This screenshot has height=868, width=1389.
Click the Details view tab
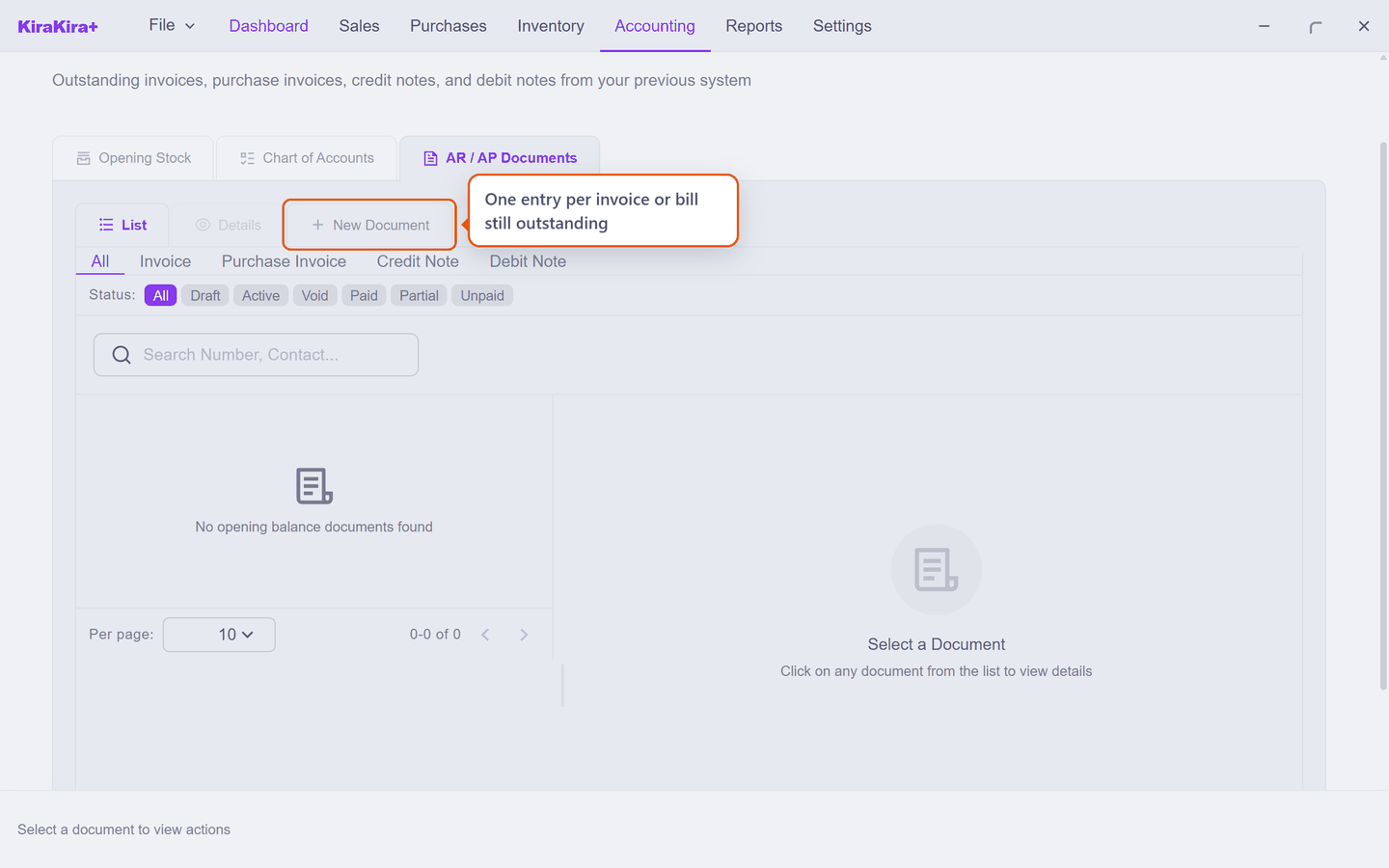point(228,225)
